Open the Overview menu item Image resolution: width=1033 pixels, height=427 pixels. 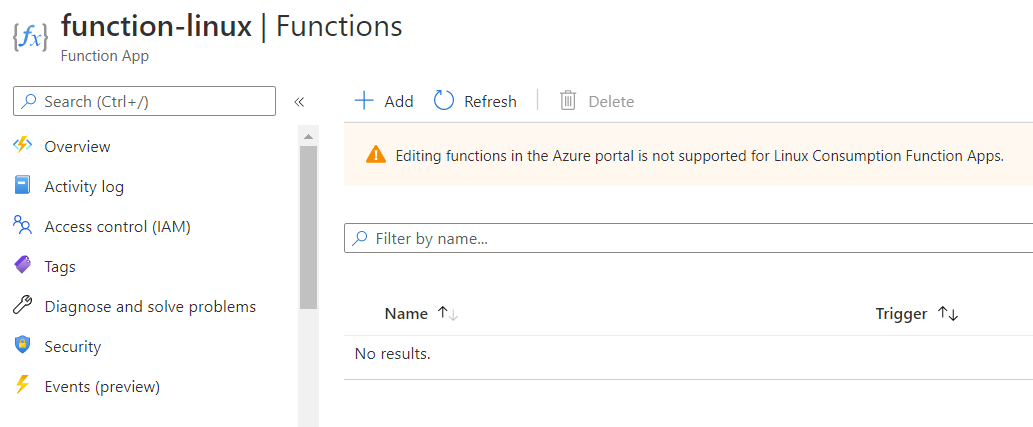[x=77, y=146]
